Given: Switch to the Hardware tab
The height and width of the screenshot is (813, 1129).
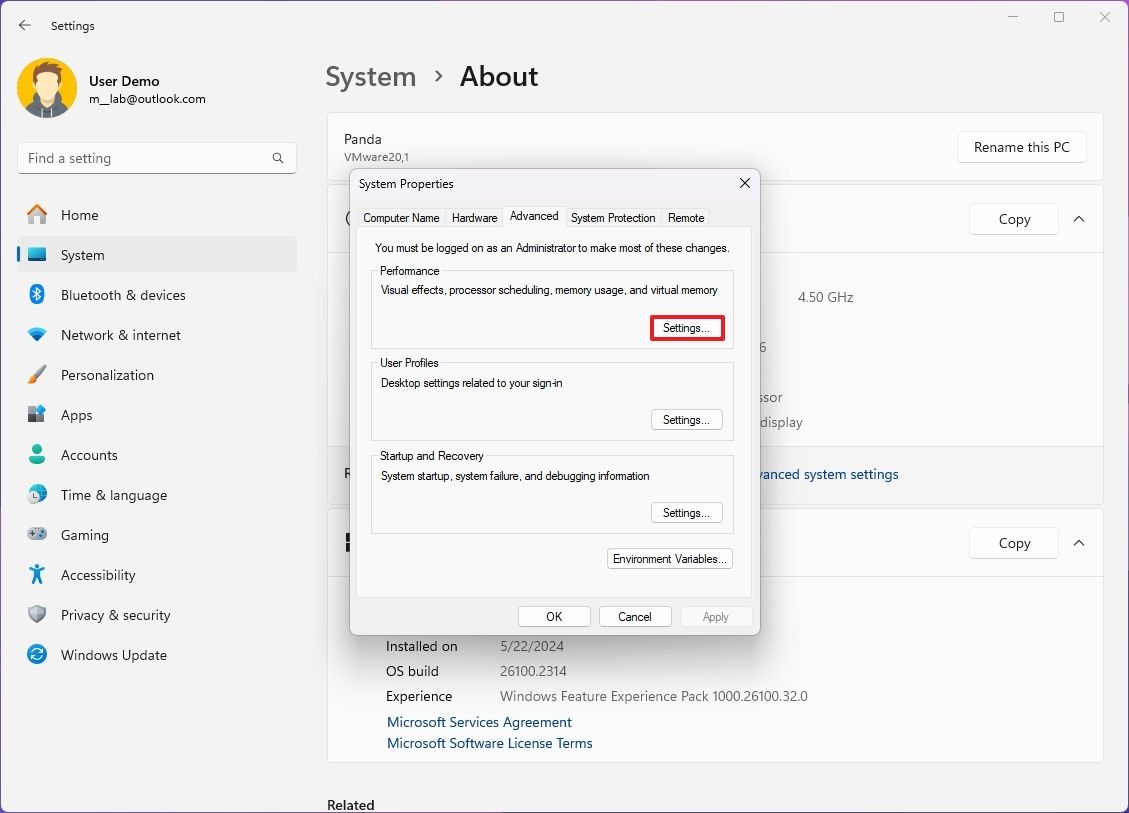Looking at the screenshot, I should click(474, 217).
